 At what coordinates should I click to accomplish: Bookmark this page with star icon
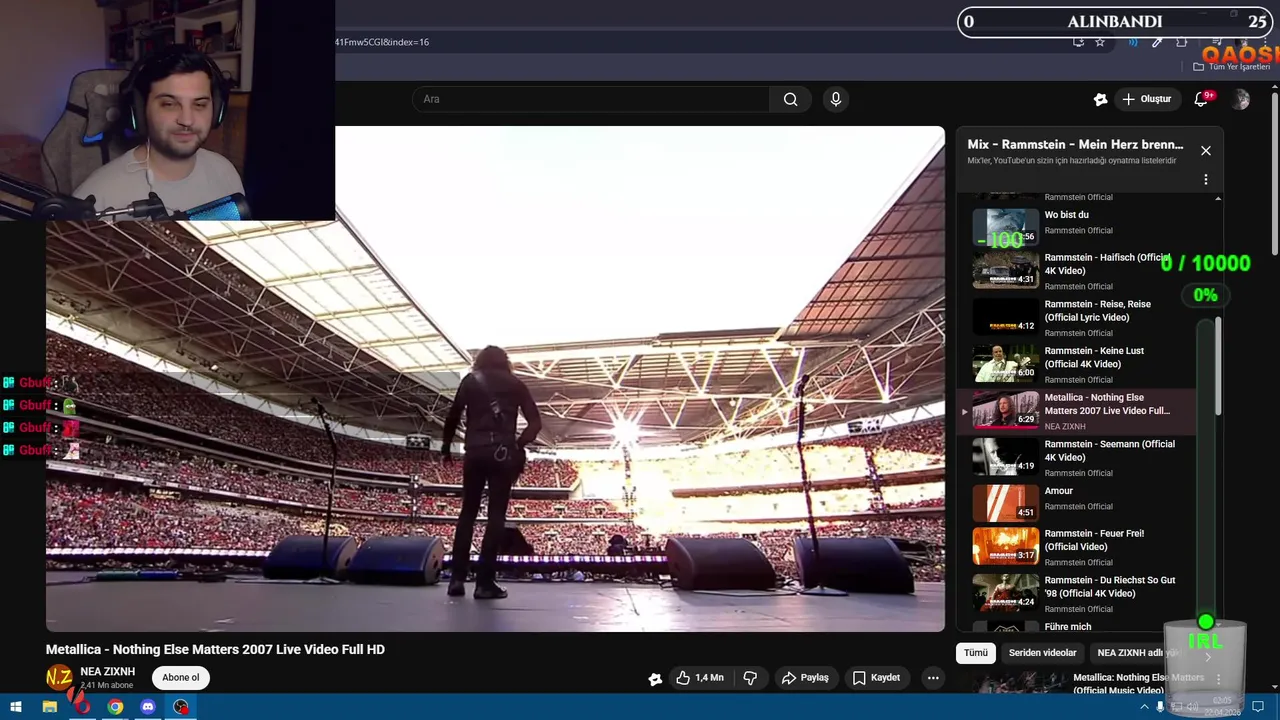(x=1100, y=42)
